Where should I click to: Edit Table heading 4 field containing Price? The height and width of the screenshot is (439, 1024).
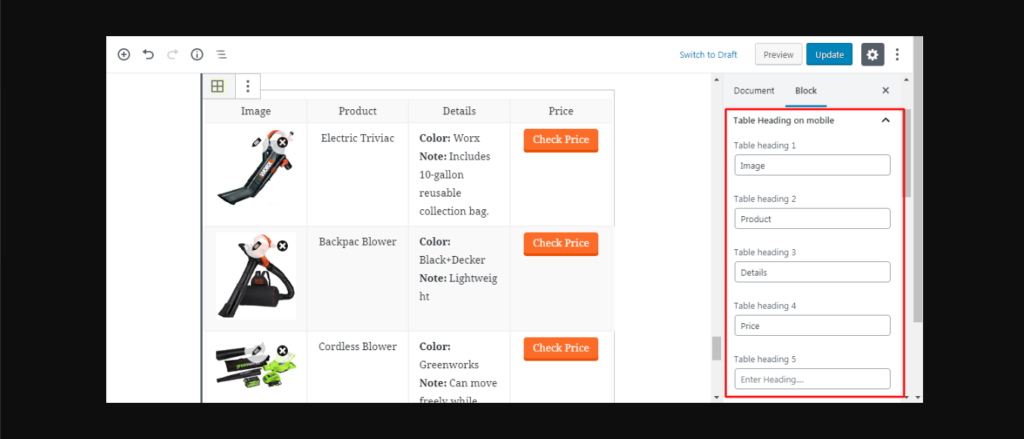pos(812,326)
